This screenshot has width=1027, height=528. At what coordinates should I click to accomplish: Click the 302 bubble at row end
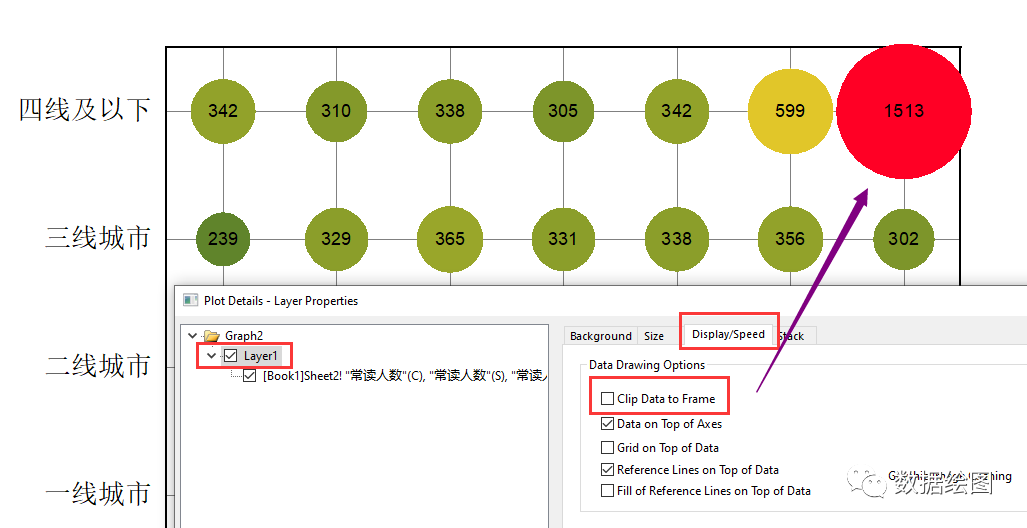click(x=903, y=239)
